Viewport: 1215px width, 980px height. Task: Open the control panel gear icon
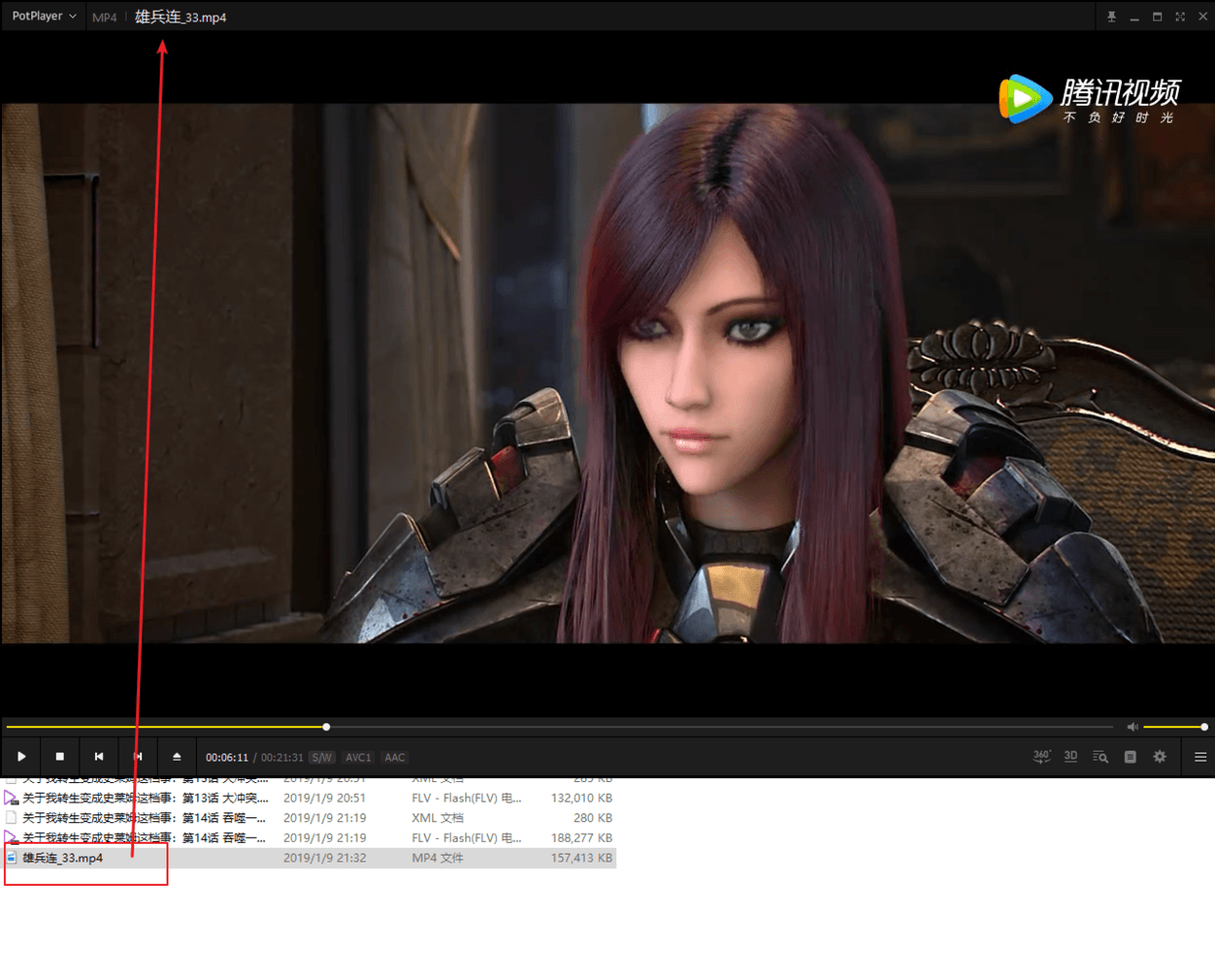coord(1160,757)
